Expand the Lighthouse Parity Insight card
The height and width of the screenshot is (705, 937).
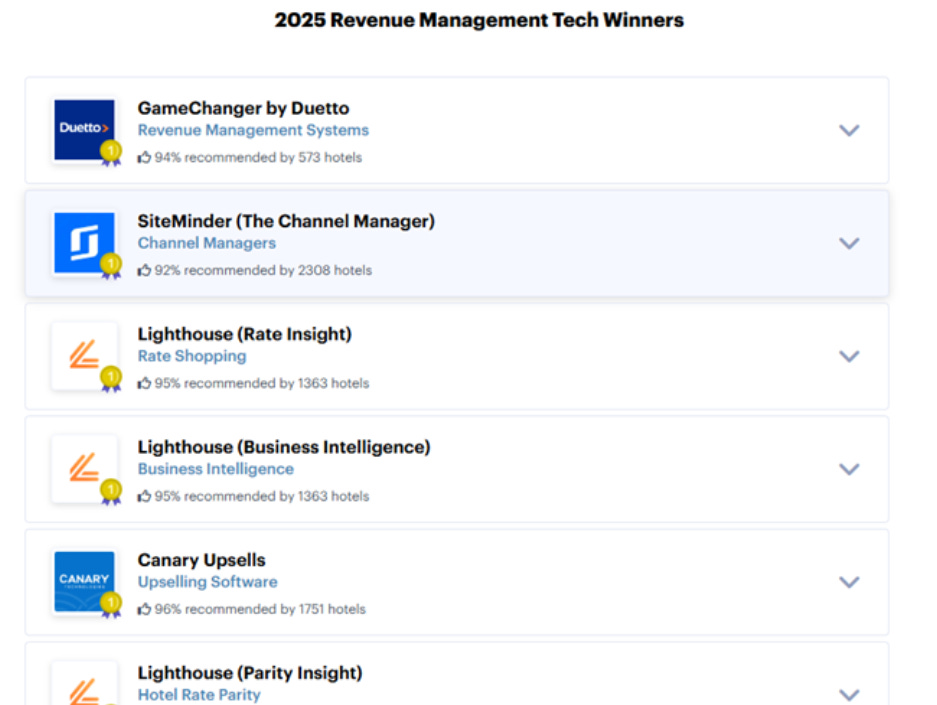pos(849,695)
